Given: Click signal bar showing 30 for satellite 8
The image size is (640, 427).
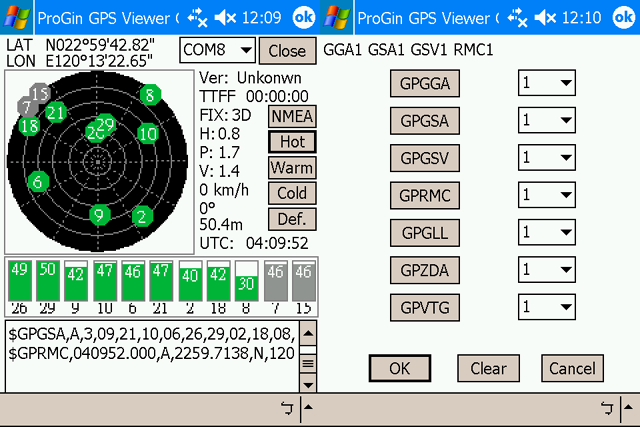Looking at the screenshot, I should [x=246, y=281].
